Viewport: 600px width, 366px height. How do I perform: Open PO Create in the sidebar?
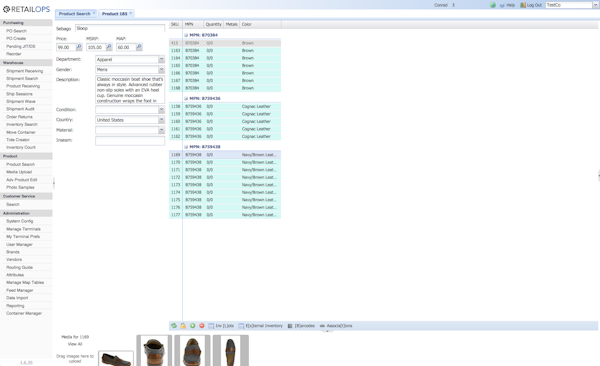[16, 38]
